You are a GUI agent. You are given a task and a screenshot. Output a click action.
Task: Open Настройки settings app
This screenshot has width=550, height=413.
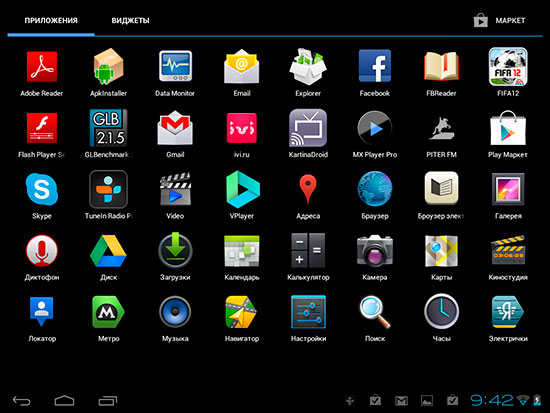pyautogui.click(x=308, y=312)
